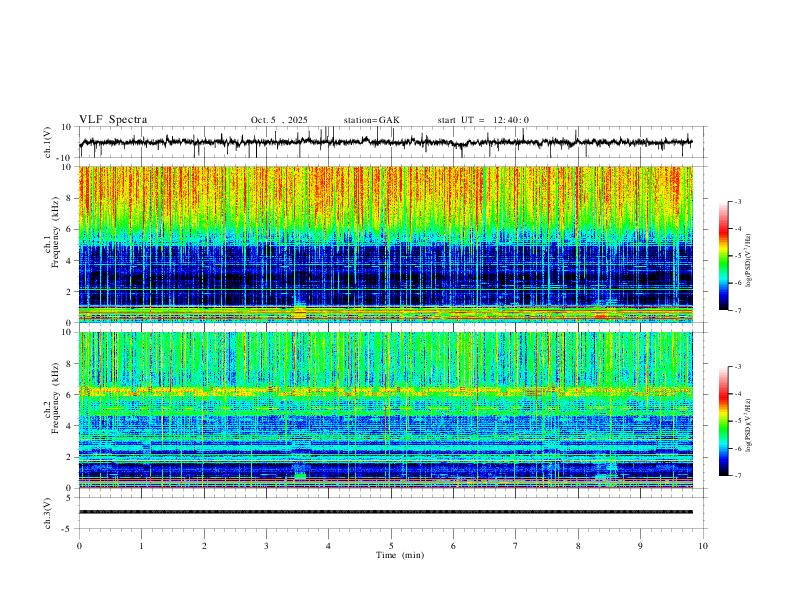Click the time axis tick label '3'
This screenshot has width=792, height=612.
coord(266,546)
